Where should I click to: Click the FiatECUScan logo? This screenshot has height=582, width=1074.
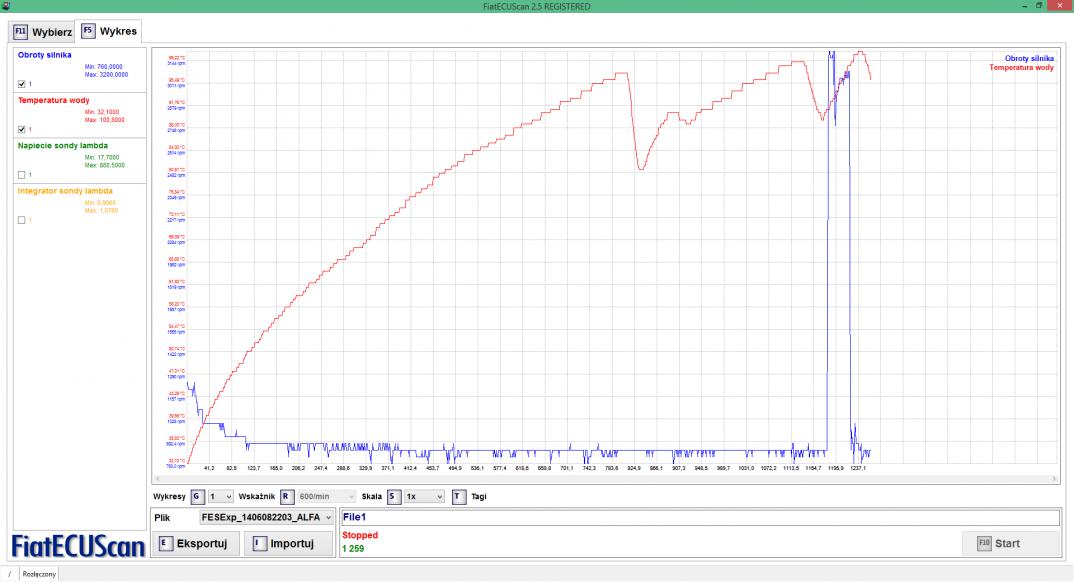click(x=78, y=545)
